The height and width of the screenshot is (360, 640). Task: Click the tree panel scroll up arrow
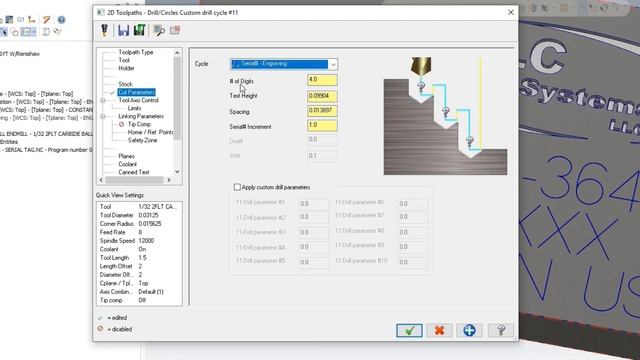[x=177, y=53]
